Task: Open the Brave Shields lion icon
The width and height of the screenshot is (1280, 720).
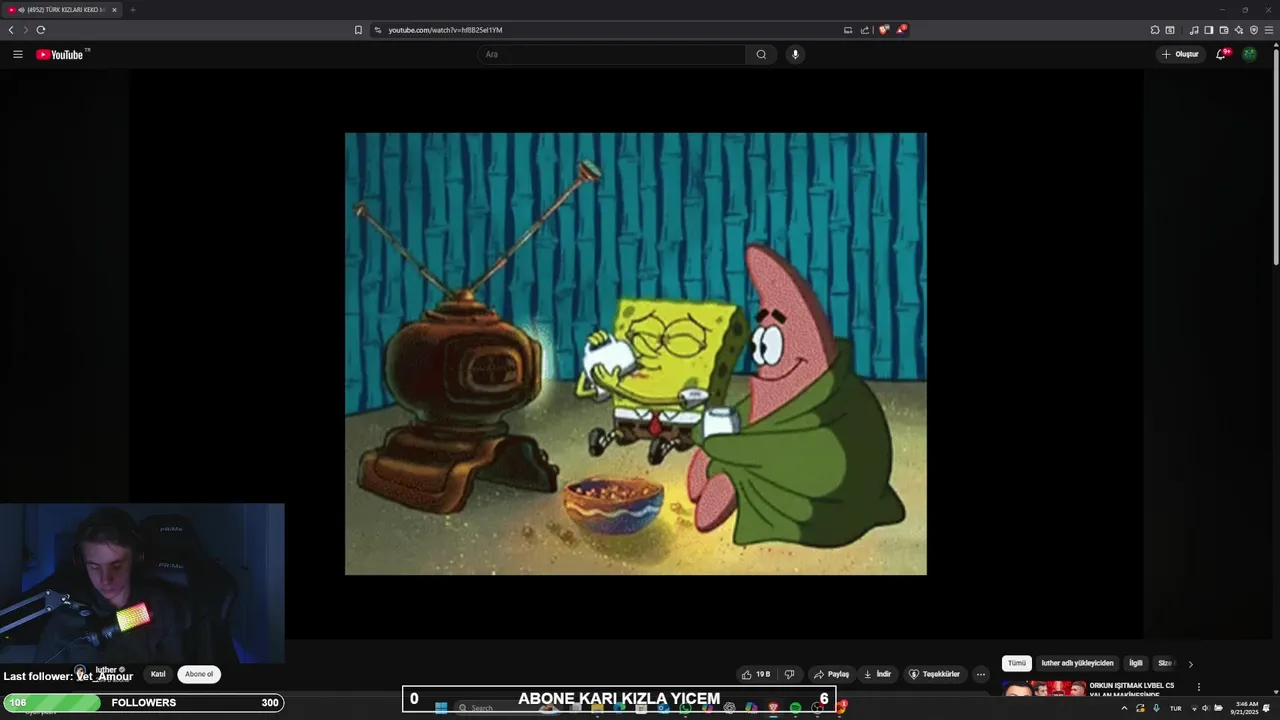Action: pos(883,30)
